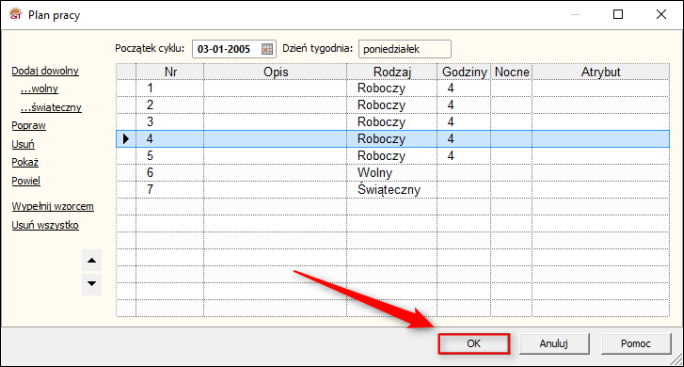Click the Roboczy cell in highlighted row 4
The image size is (684, 367).
pyautogui.click(x=392, y=139)
